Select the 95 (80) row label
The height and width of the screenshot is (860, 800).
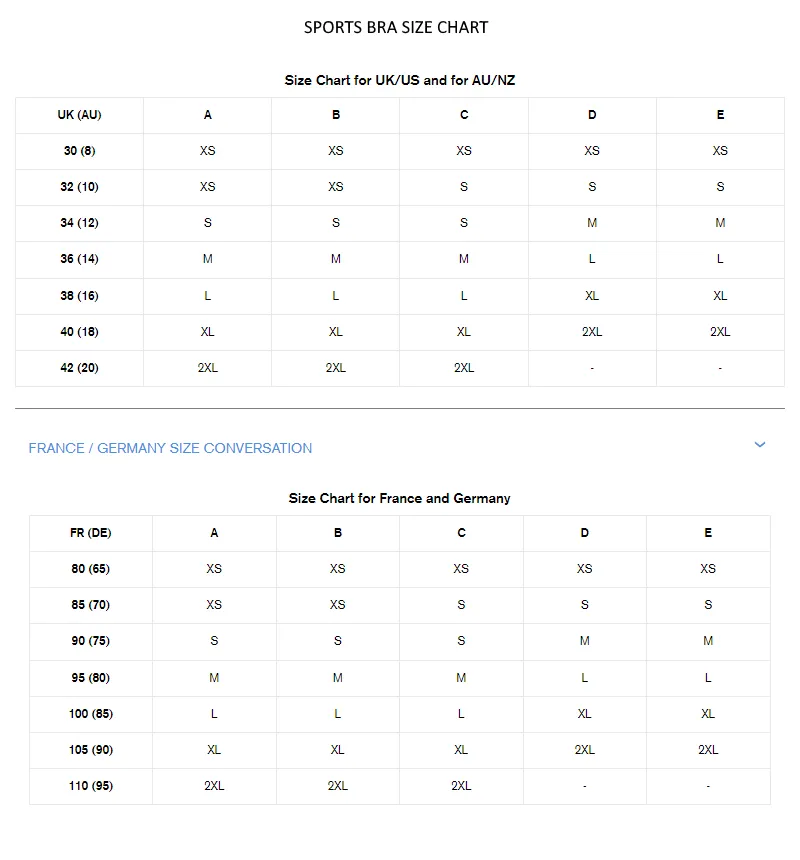pyautogui.click(x=90, y=677)
